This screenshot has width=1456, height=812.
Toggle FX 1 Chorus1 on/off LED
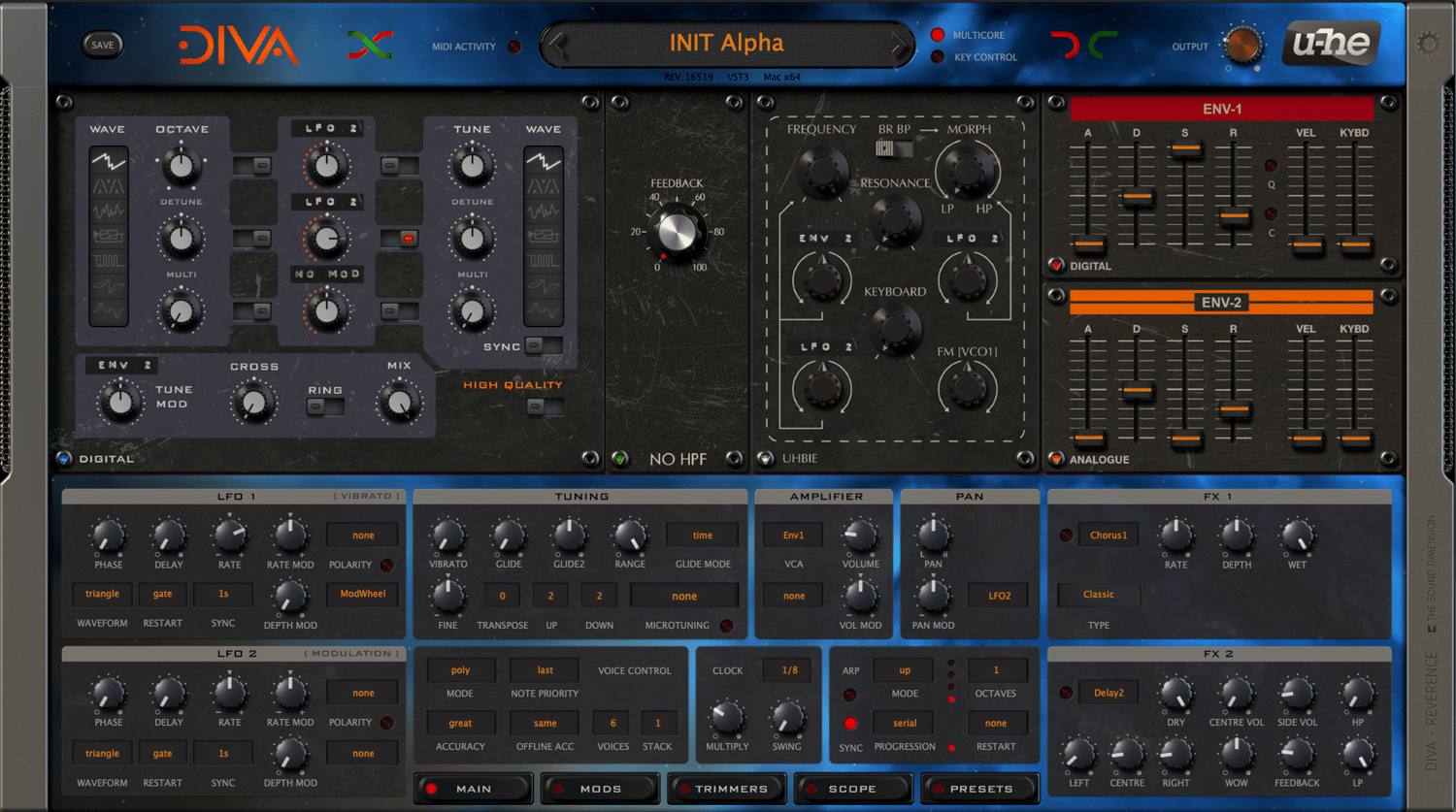(1067, 536)
